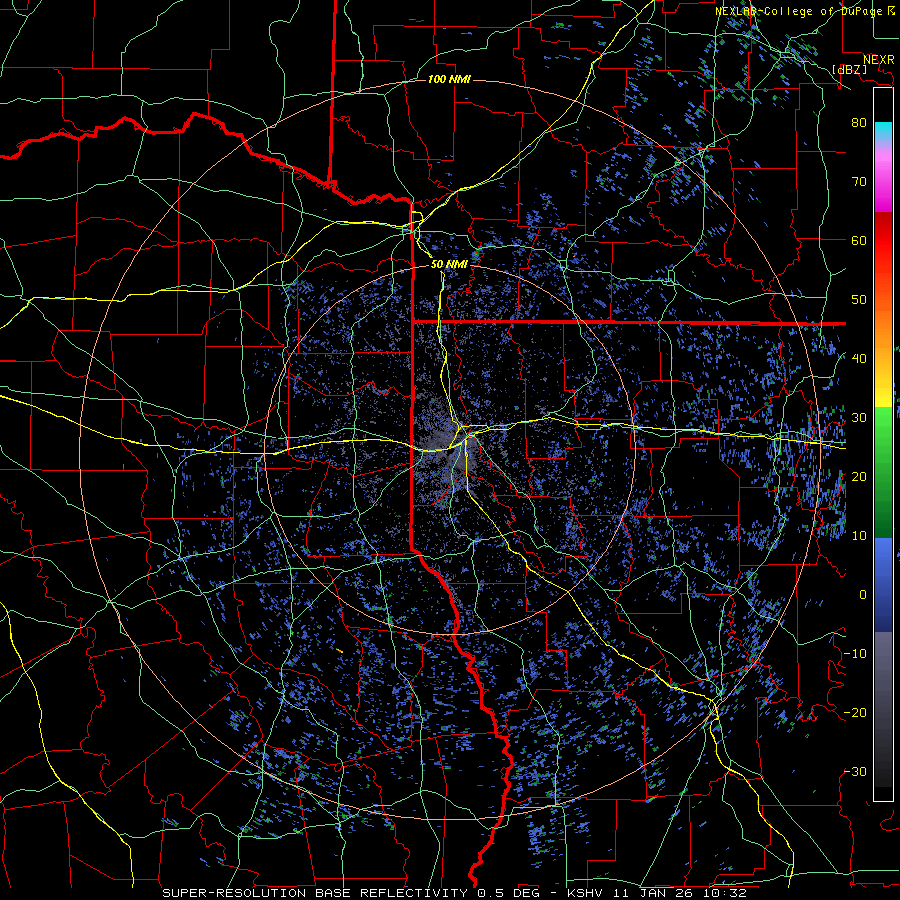The width and height of the screenshot is (900, 900).
Task: Pick the red segment of the color bar
Action: (x=883, y=243)
